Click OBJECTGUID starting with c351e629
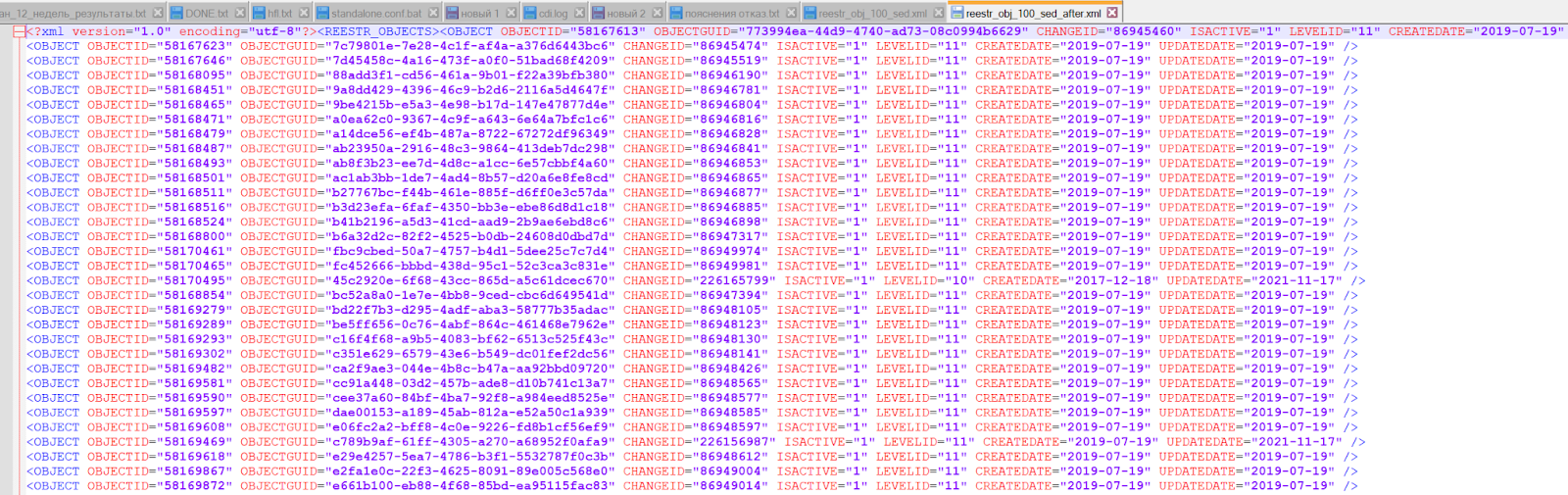Viewport: 1568px width, 495px height. (470, 355)
